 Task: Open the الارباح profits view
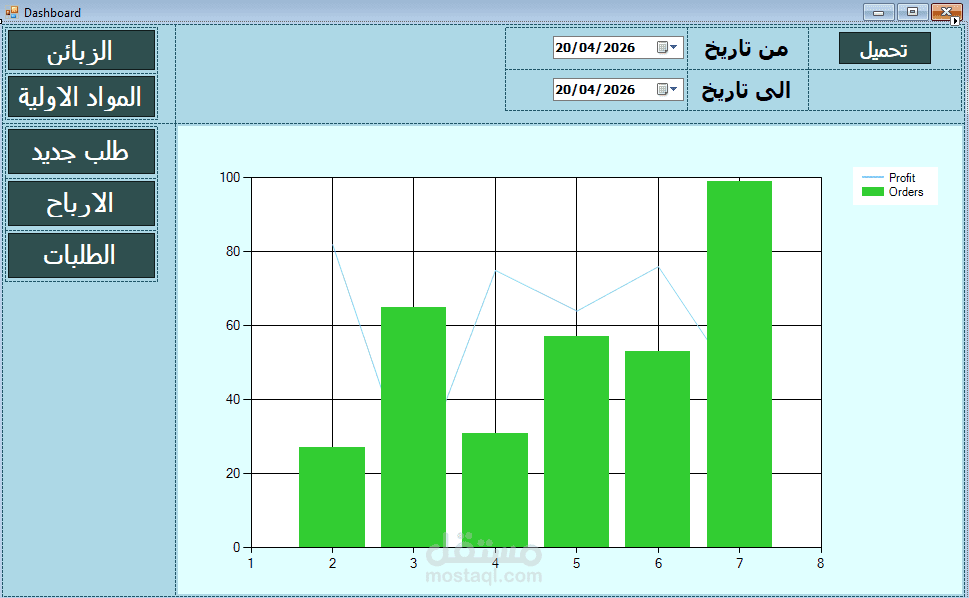pyautogui.click(x=81, y=203)
